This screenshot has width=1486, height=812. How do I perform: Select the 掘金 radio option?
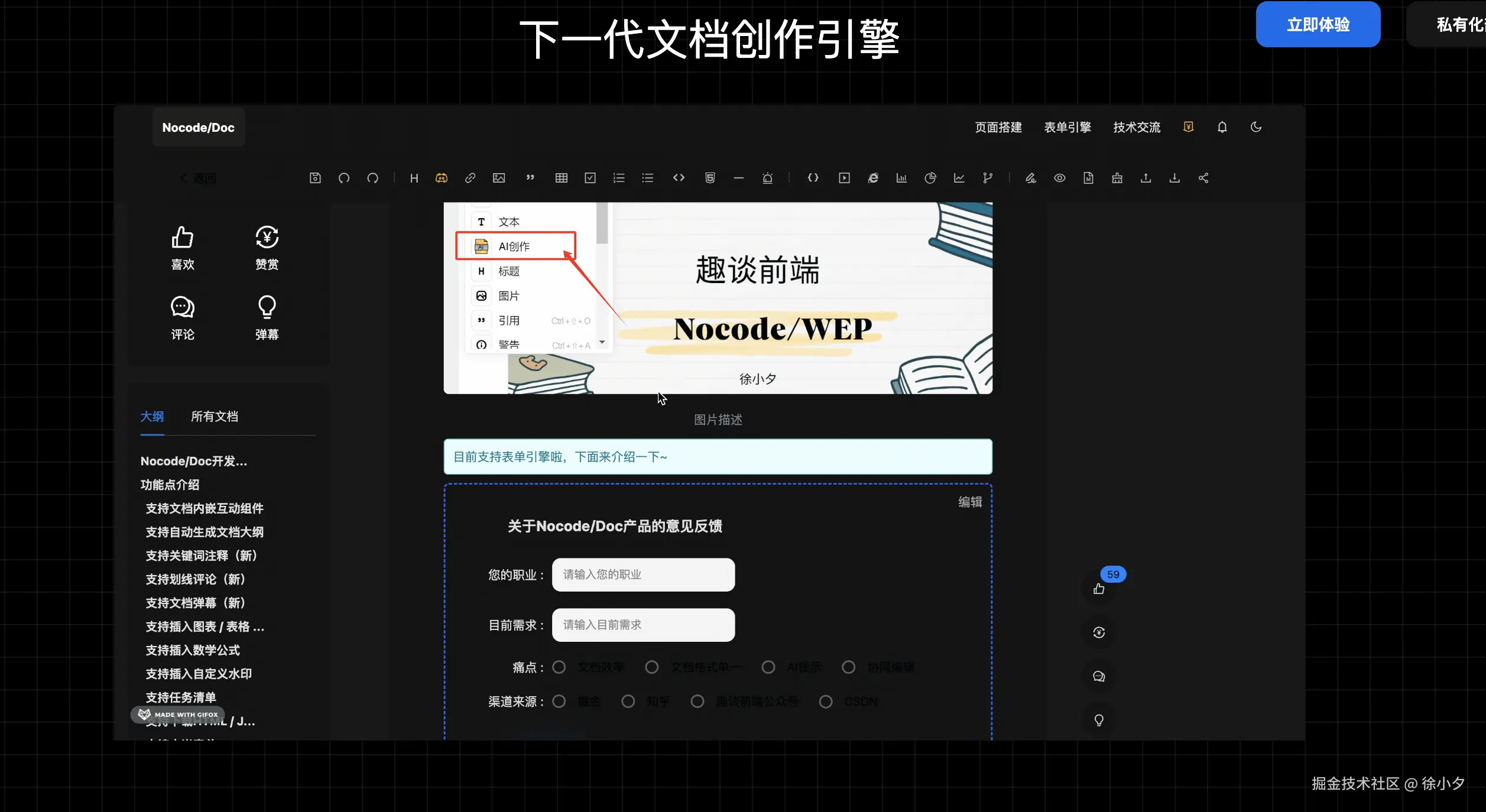pyautogui.click(x=559, y=701)
